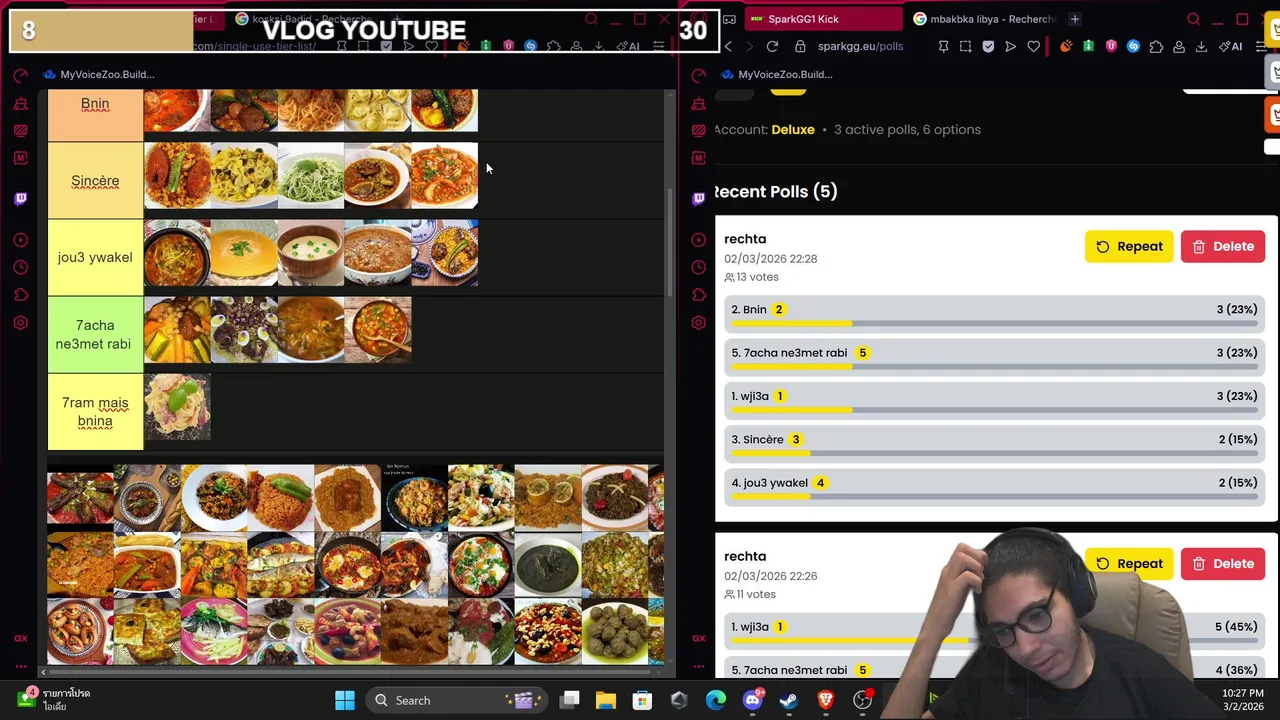Open Microsoft Store from the taskbar
This screenshot has height=720, width=1280.
(x=642, y=700)
